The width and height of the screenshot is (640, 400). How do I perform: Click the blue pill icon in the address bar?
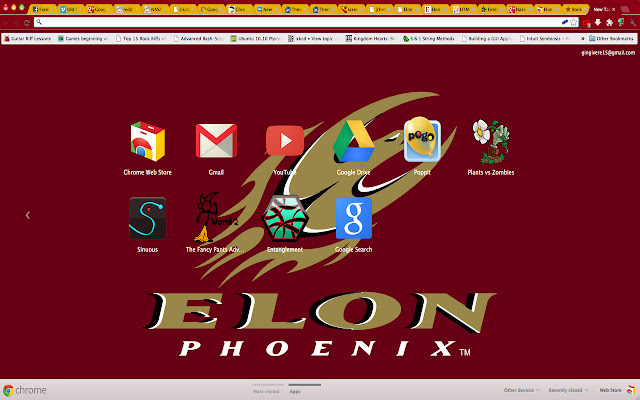tap(565, 22)
